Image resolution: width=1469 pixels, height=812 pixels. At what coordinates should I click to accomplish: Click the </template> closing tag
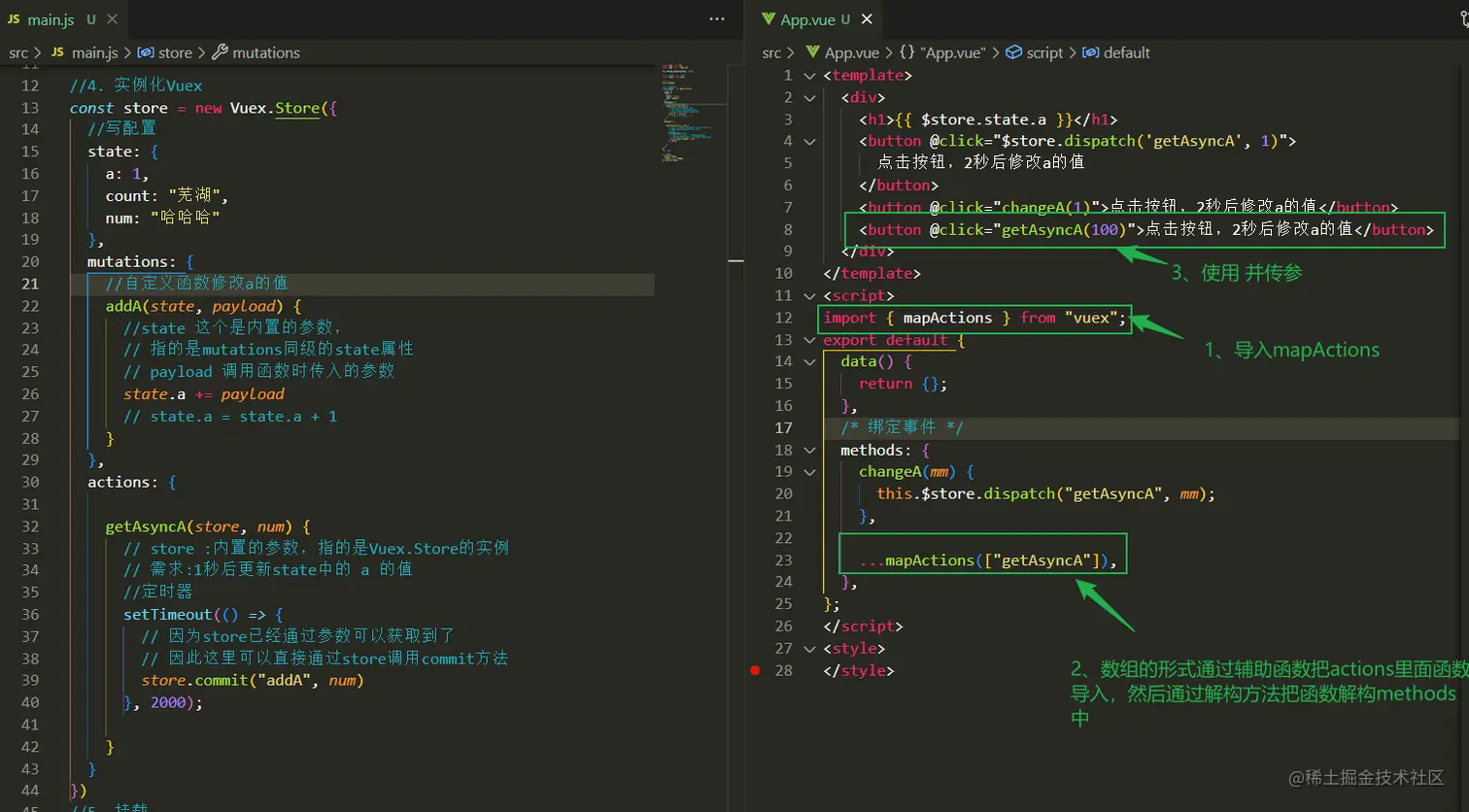coord(871,273)
